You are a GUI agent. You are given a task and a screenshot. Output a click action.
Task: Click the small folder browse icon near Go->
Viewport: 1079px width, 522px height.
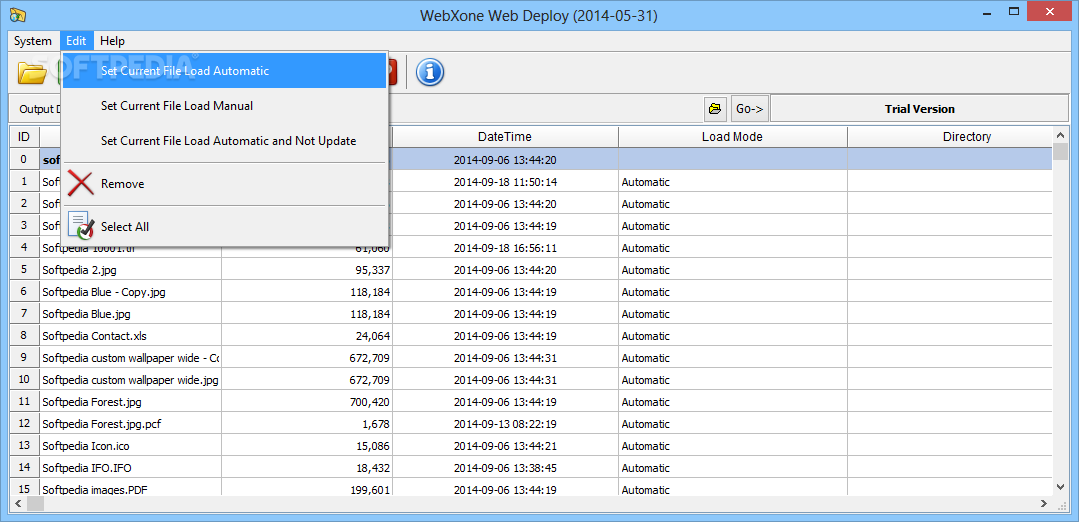pos(716,109)
